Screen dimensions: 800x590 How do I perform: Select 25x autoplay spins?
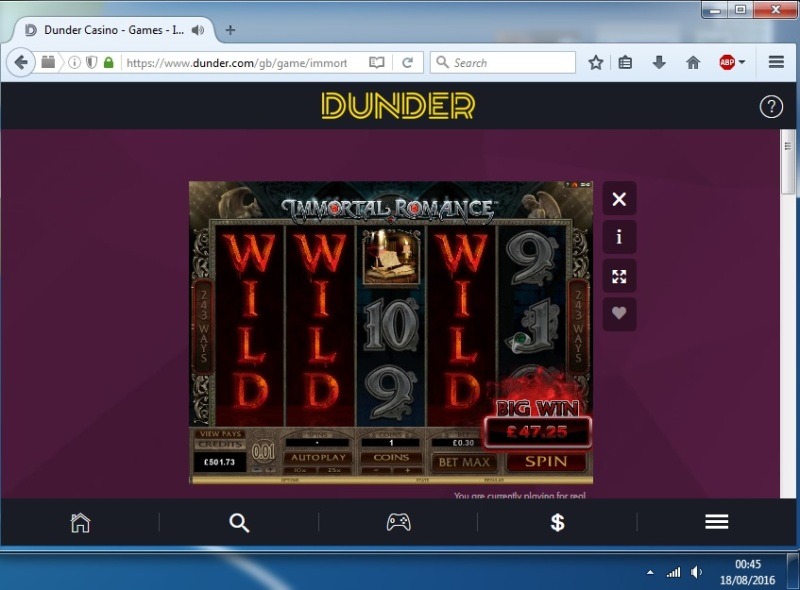334,470
